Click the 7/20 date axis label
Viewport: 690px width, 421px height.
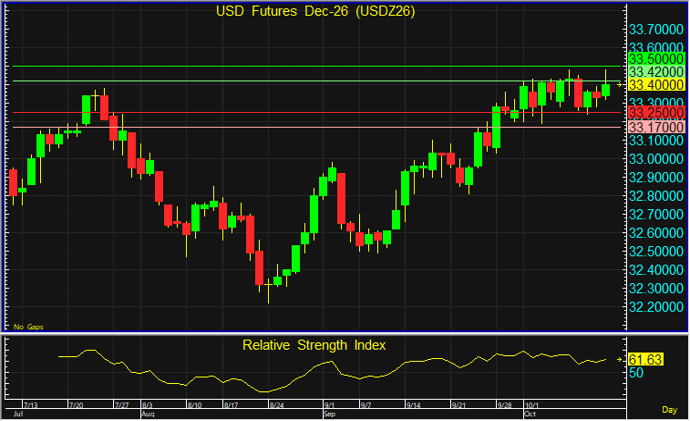[76, 405]
